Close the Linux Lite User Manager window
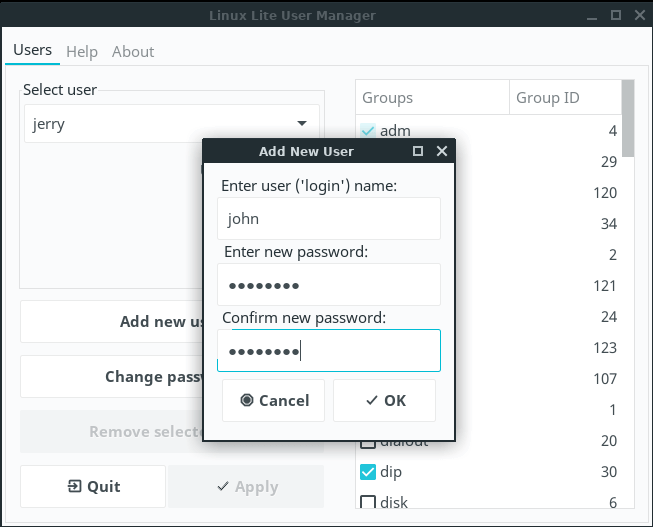Image resolution: width=653 pixels, height=527 pixels. click(639, 15)
